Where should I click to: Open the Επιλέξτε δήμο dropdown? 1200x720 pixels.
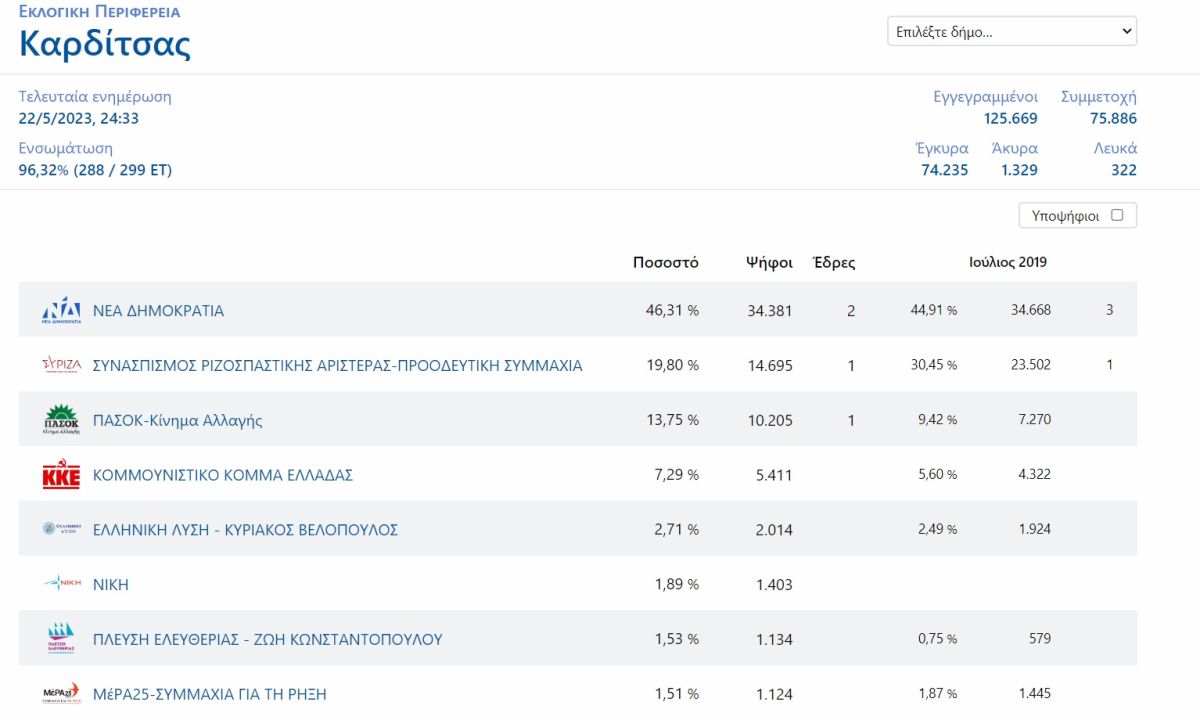pyautogui.click(x=1012, y=31)
